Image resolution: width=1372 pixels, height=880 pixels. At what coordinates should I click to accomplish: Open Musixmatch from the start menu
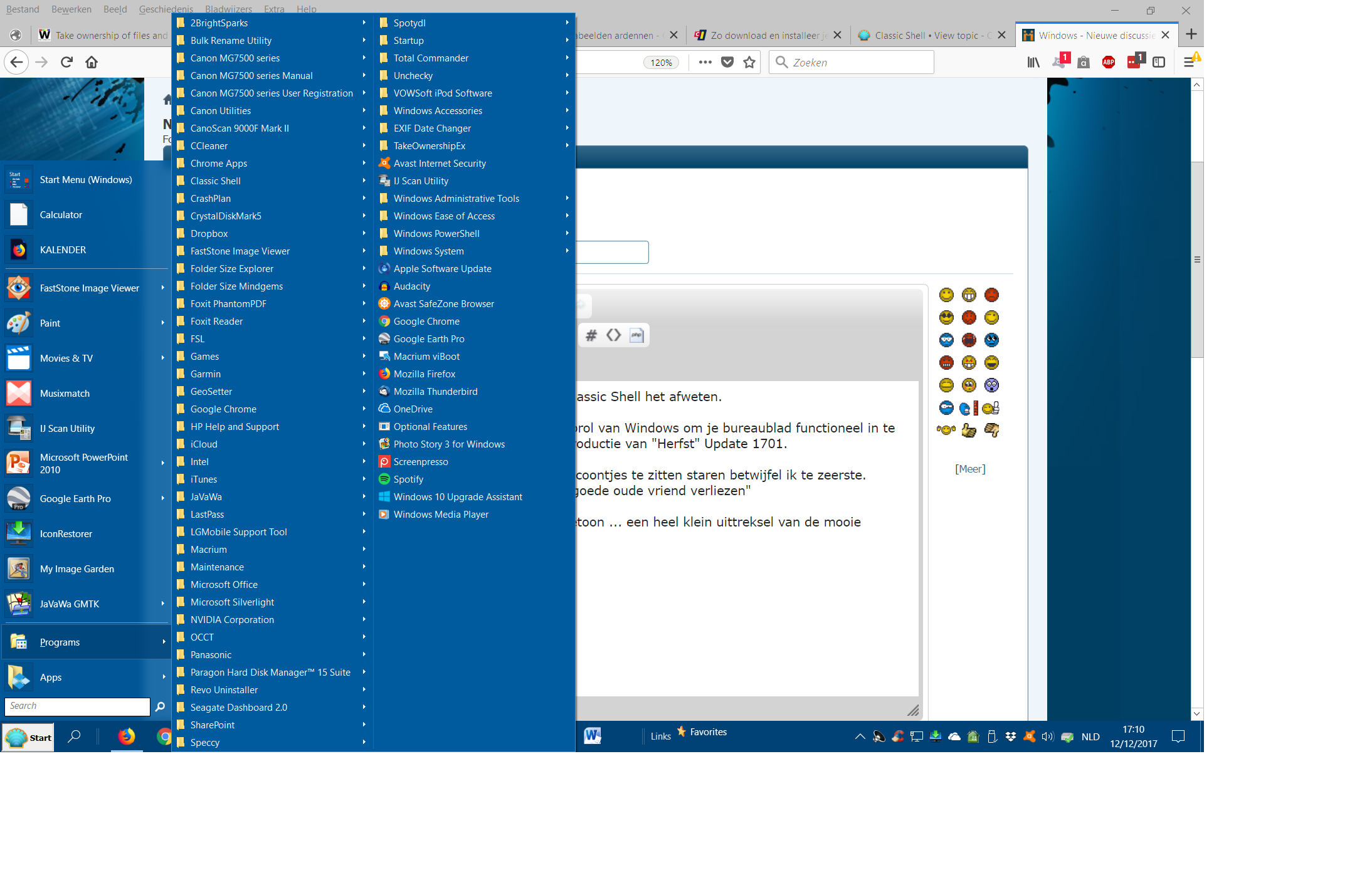[x=86, y=394]
